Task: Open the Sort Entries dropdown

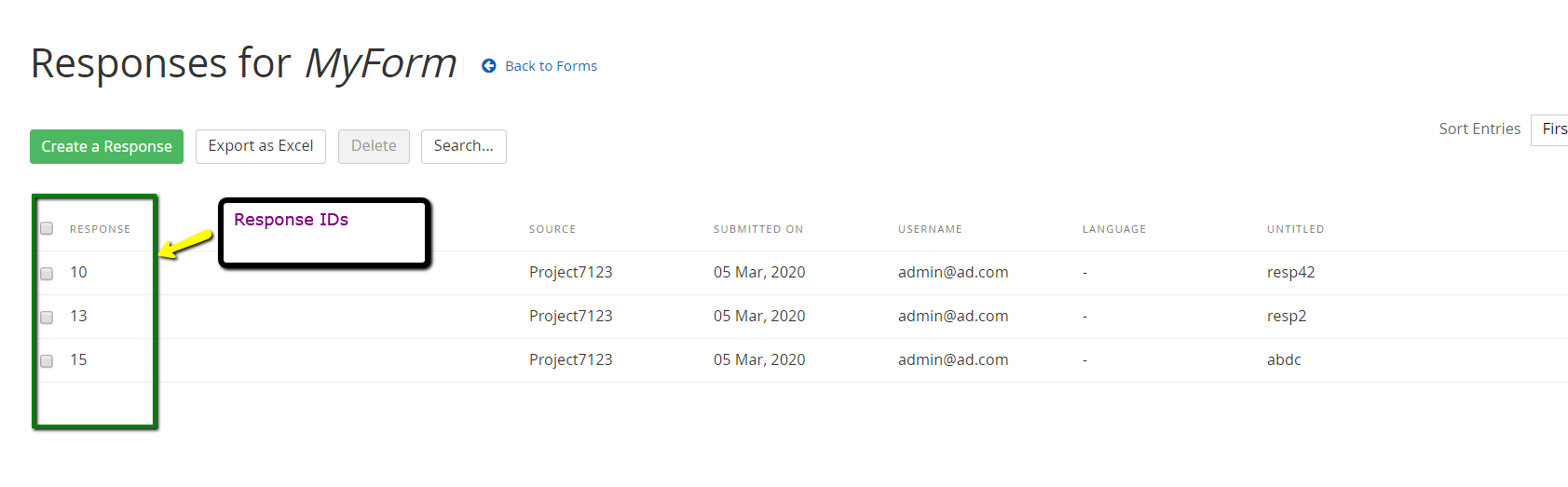Action: coord(1549,129)
